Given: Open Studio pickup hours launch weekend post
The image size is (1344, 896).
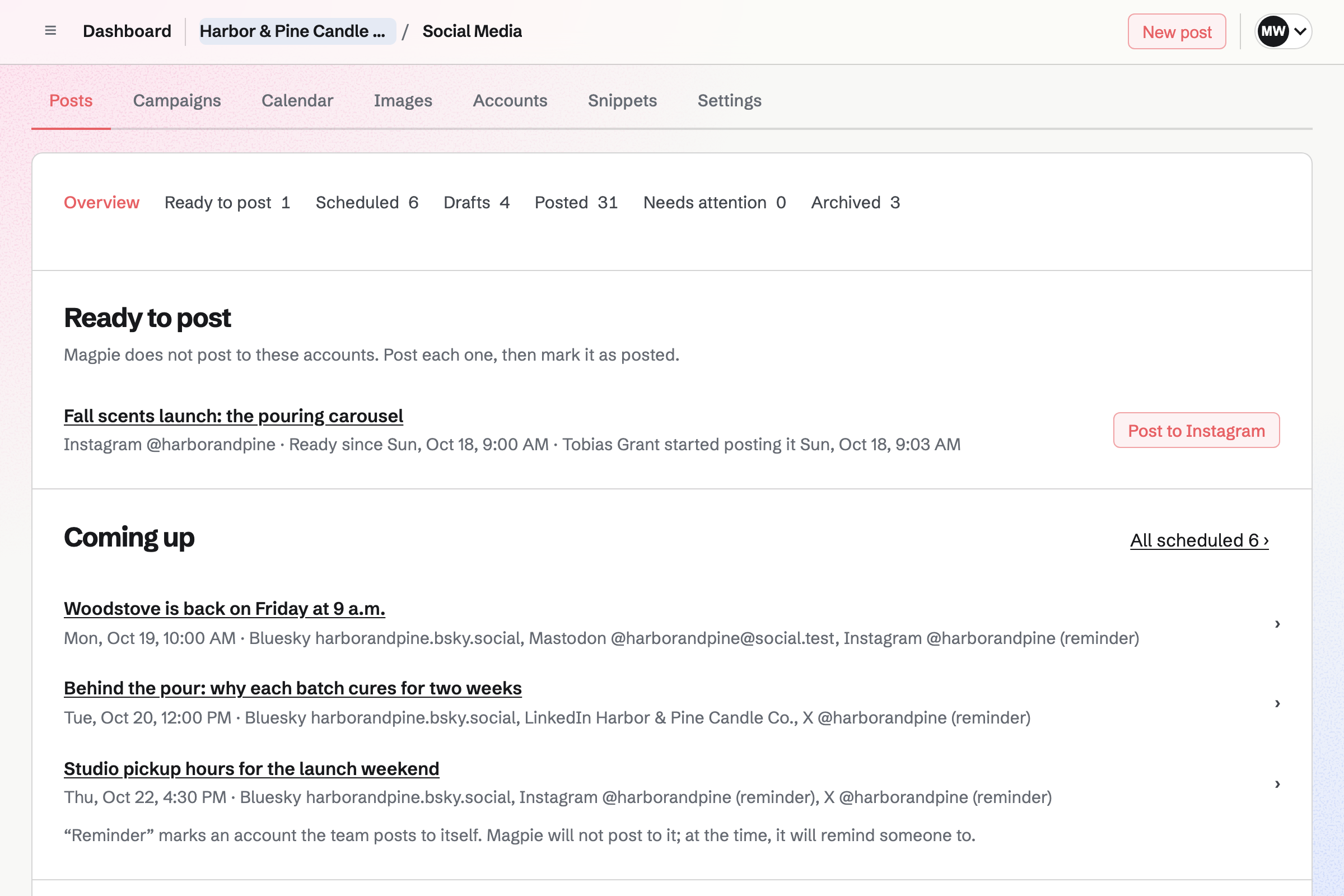Looking at the screenshot, I should (251, 768).
